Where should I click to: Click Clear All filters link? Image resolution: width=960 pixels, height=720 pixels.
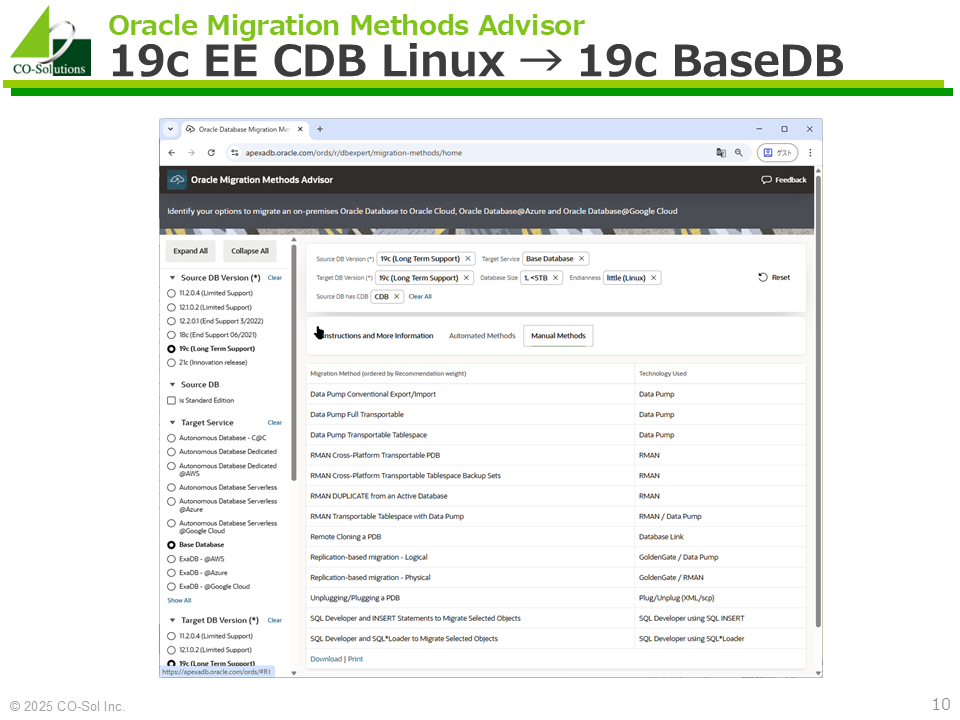420,296
